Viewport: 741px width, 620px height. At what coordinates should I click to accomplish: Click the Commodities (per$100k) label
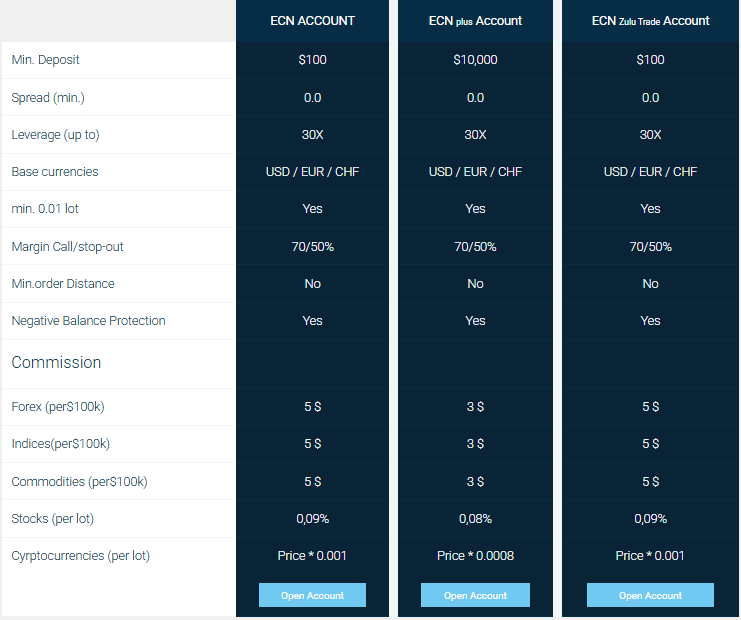coord(79,482)
